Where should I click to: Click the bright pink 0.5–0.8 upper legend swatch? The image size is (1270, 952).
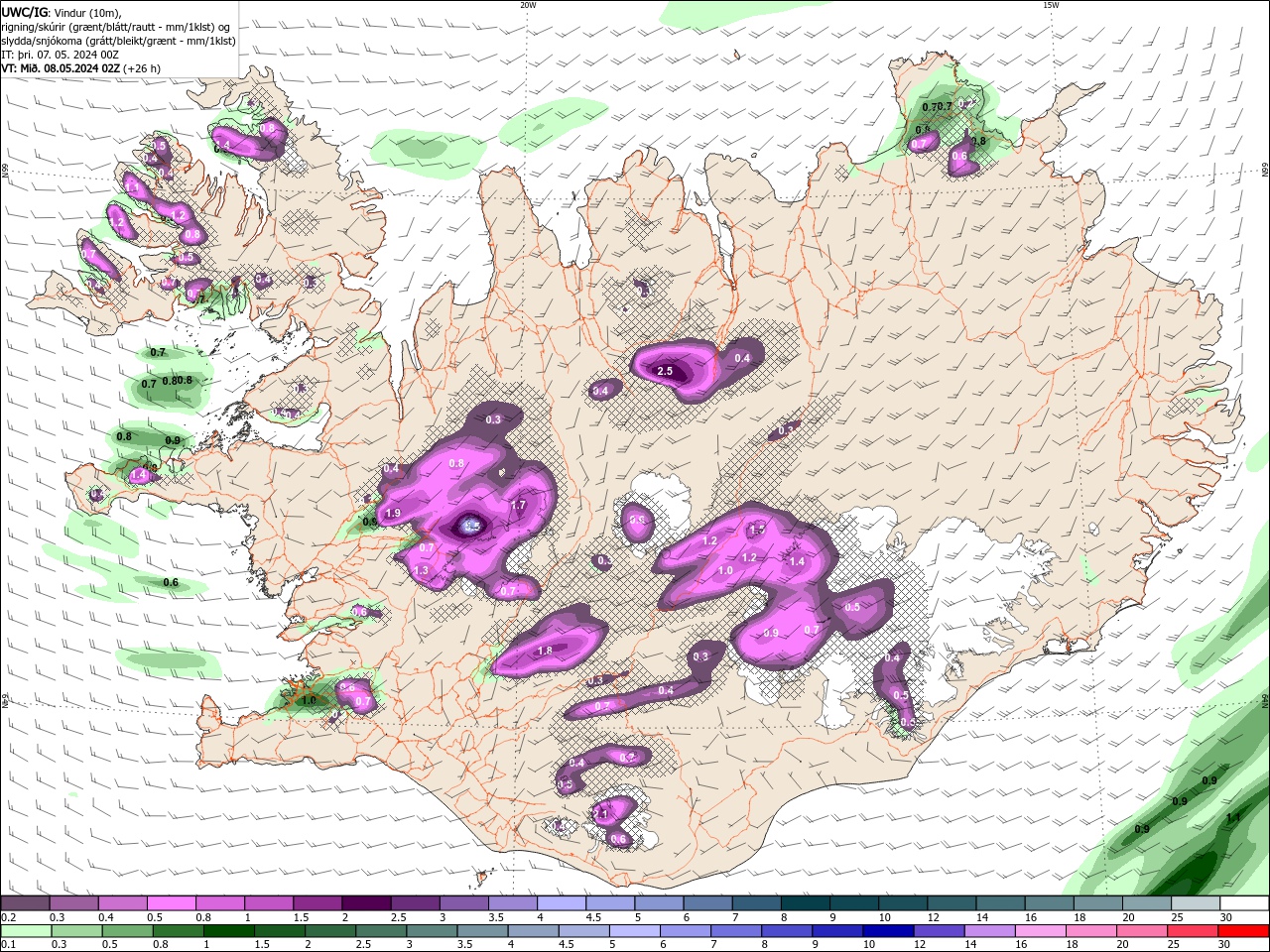pyautogui.click(x=171, y=903)
